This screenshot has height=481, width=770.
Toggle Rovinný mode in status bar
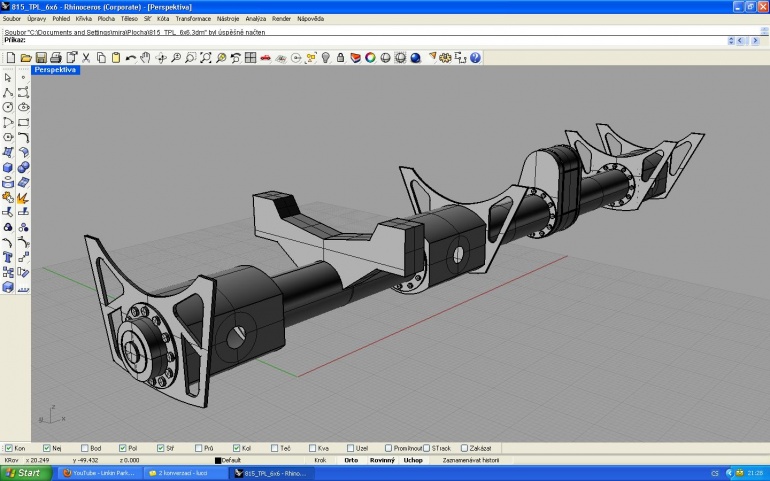coord(382,460)
